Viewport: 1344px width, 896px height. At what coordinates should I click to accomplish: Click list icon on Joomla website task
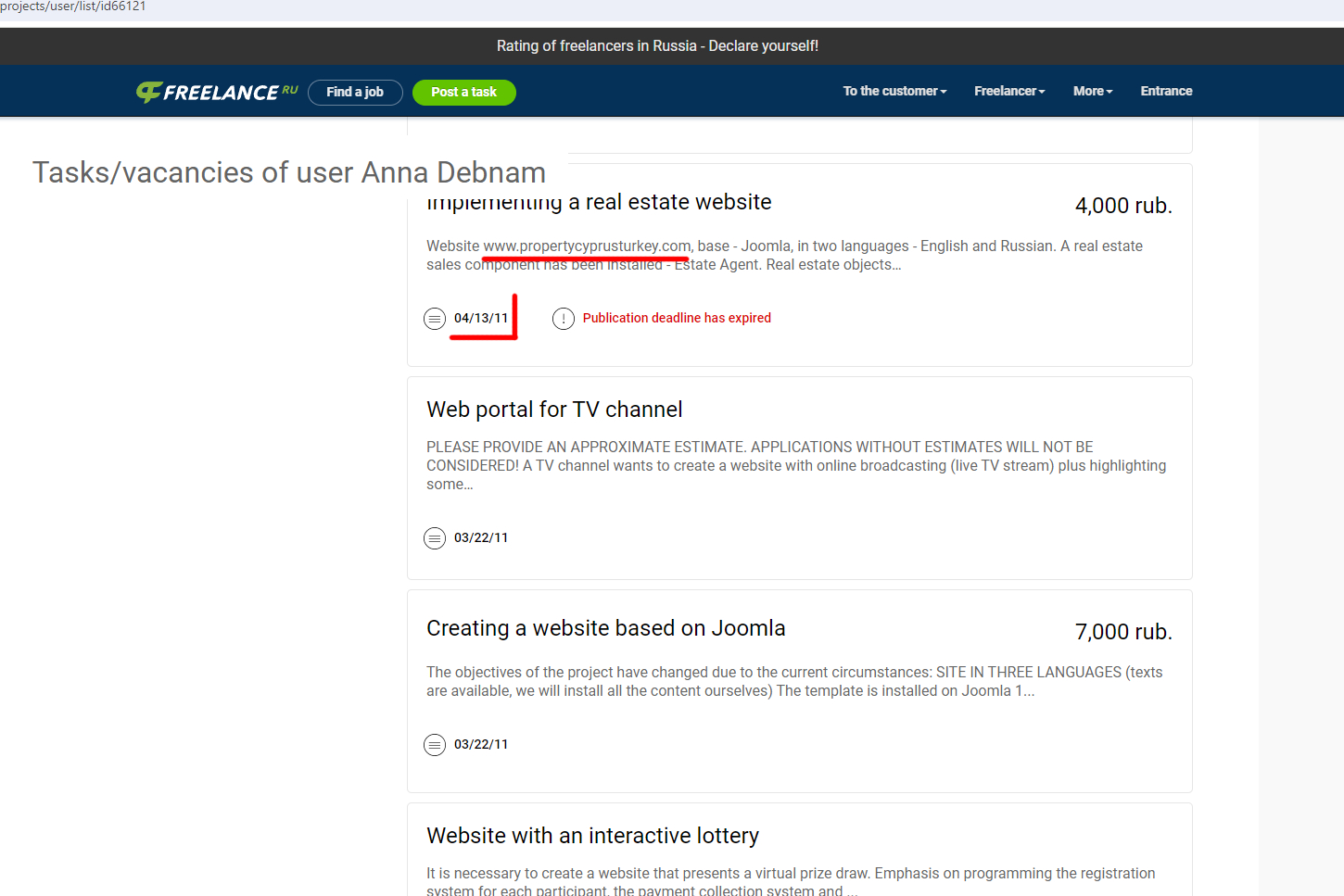click(x=435, y=745)
